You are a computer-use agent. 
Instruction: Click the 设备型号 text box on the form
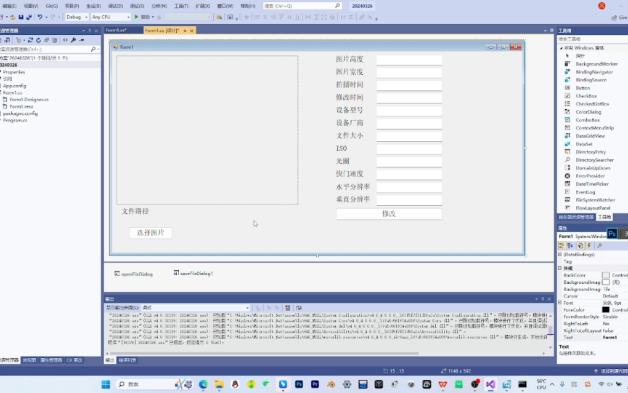pos(409,111)
